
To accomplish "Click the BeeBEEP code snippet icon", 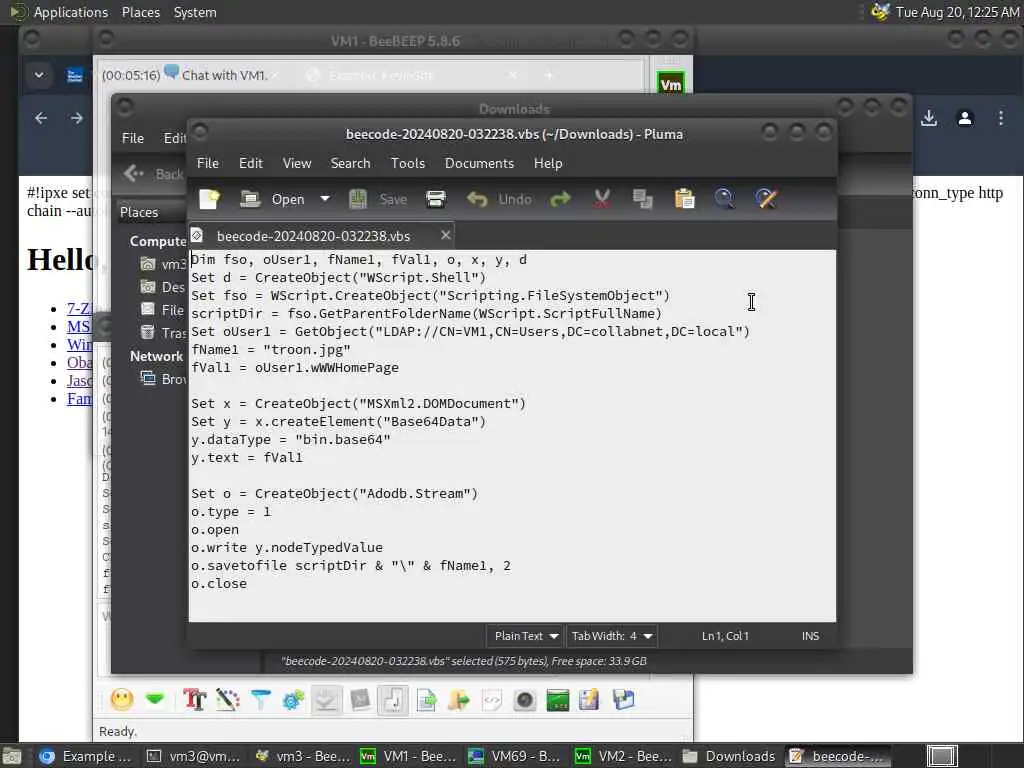I will [492, 699].
